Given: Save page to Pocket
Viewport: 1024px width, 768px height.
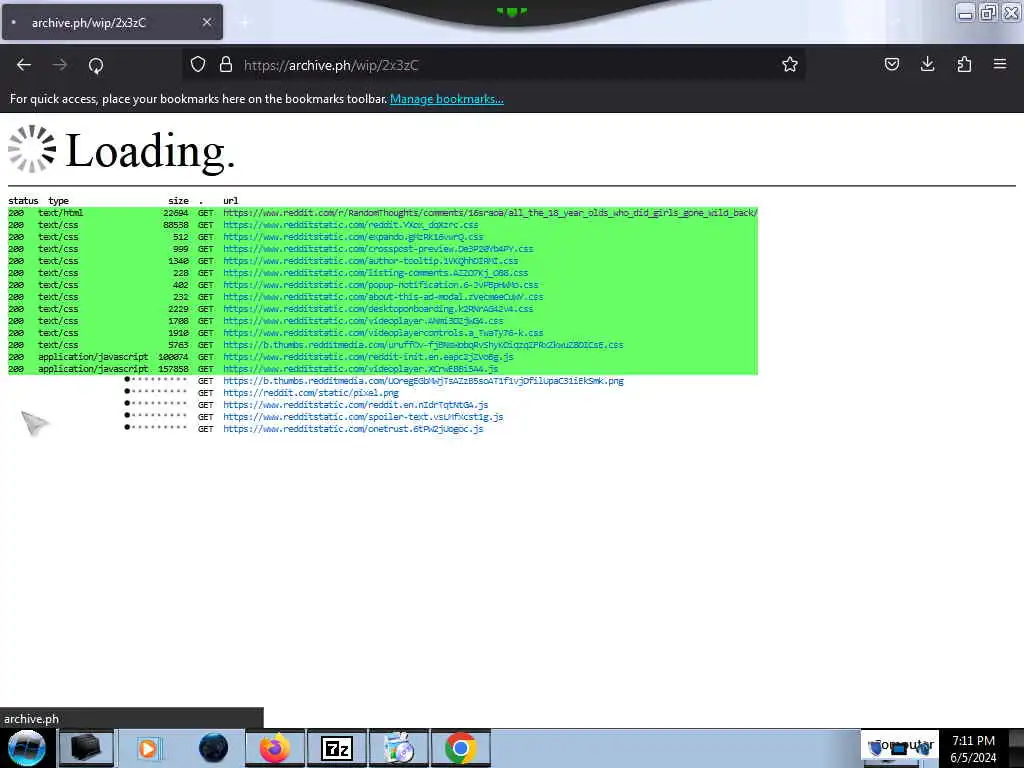Looking at the screenshot, I should (x=891, y=64).
